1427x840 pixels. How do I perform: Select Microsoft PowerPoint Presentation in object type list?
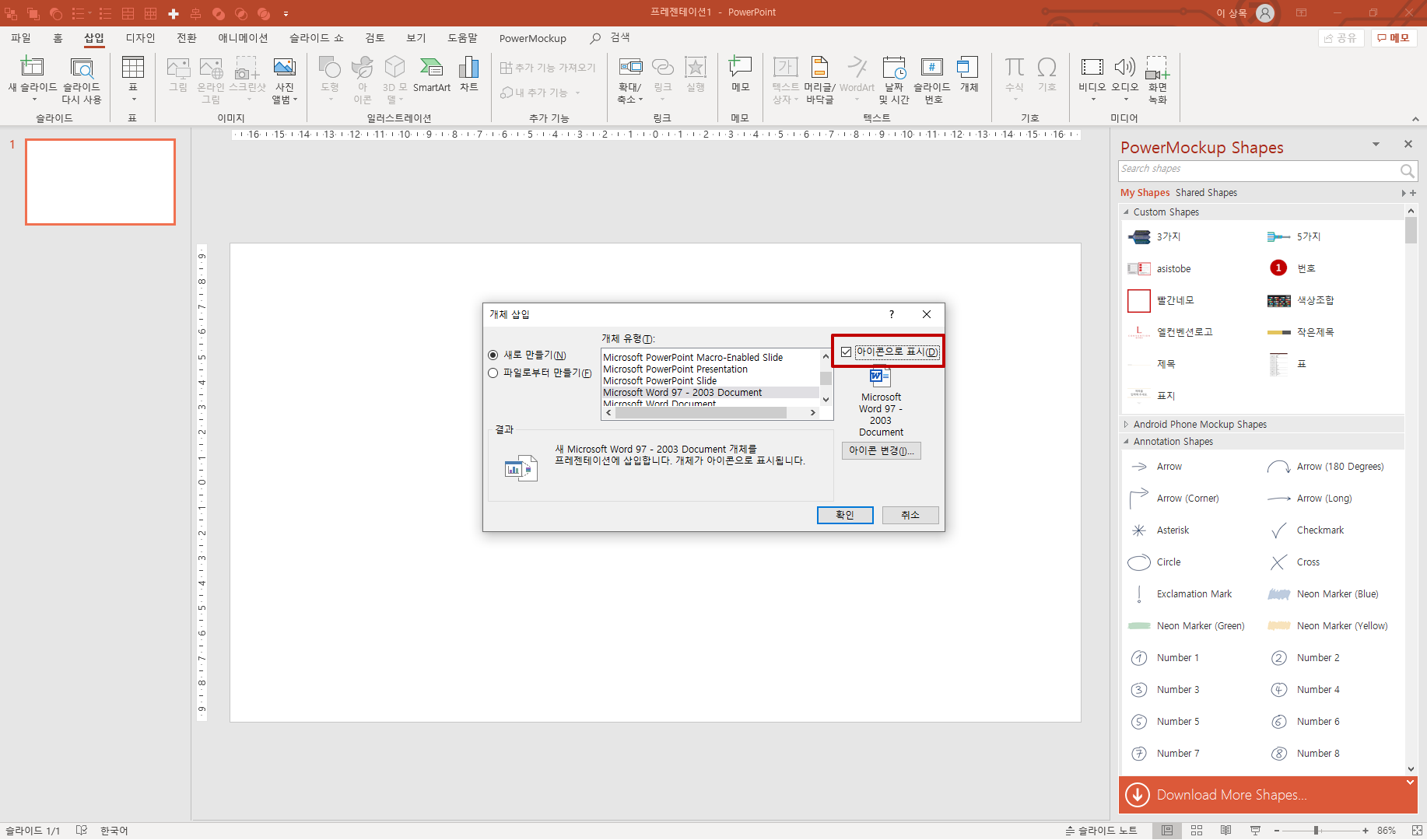point(675,369)
